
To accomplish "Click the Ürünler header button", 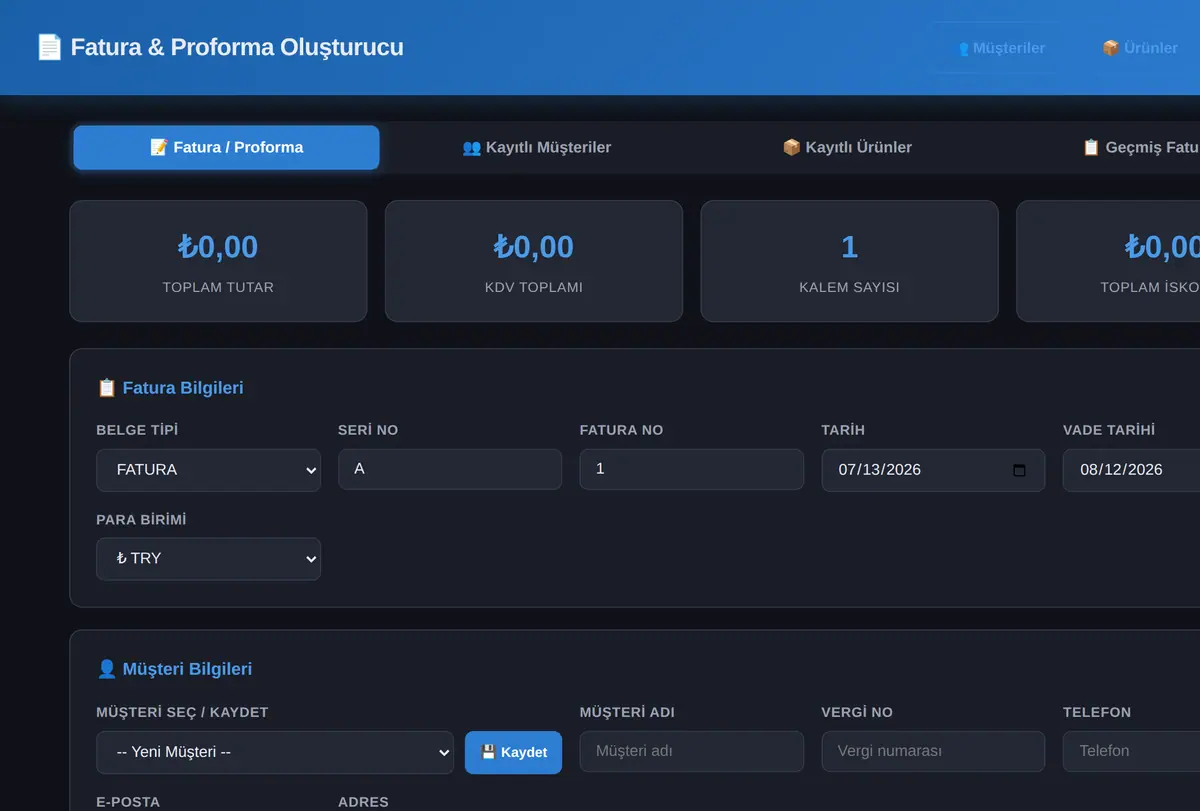I will point(1139,48).
